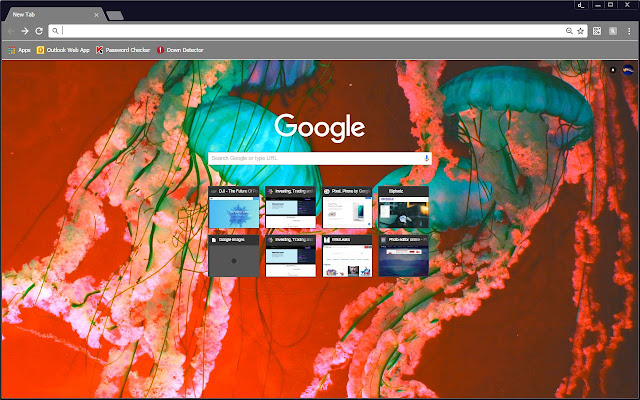This screenshot has width=640, height=400.
Task: Open the Pixel, Phone by Google thumbnail
Action: (347, 207)
